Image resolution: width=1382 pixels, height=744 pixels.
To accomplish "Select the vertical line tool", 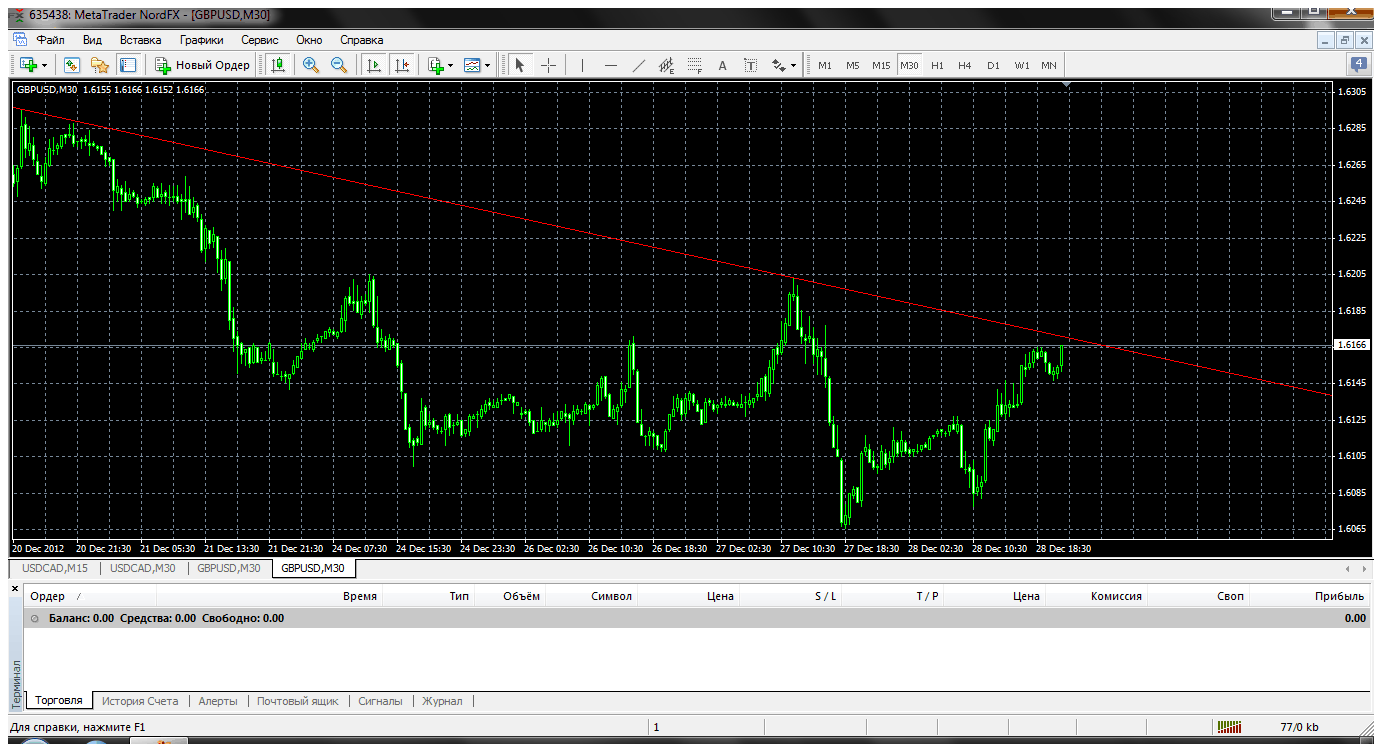I will tap(582, 65).
